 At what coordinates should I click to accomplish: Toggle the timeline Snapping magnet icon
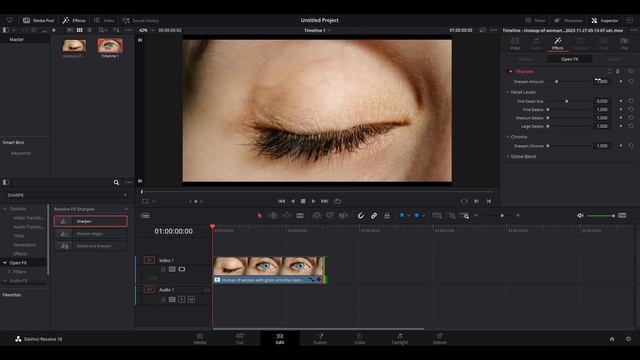coord(361,216)
